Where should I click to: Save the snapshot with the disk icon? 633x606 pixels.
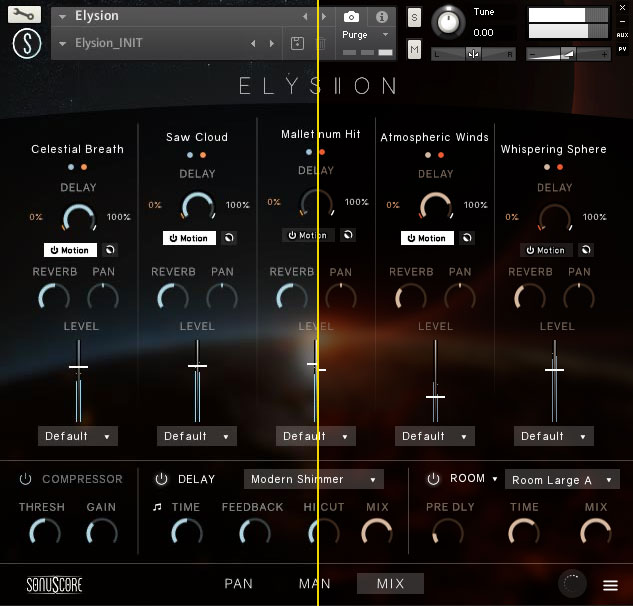[x=298, y=43]
